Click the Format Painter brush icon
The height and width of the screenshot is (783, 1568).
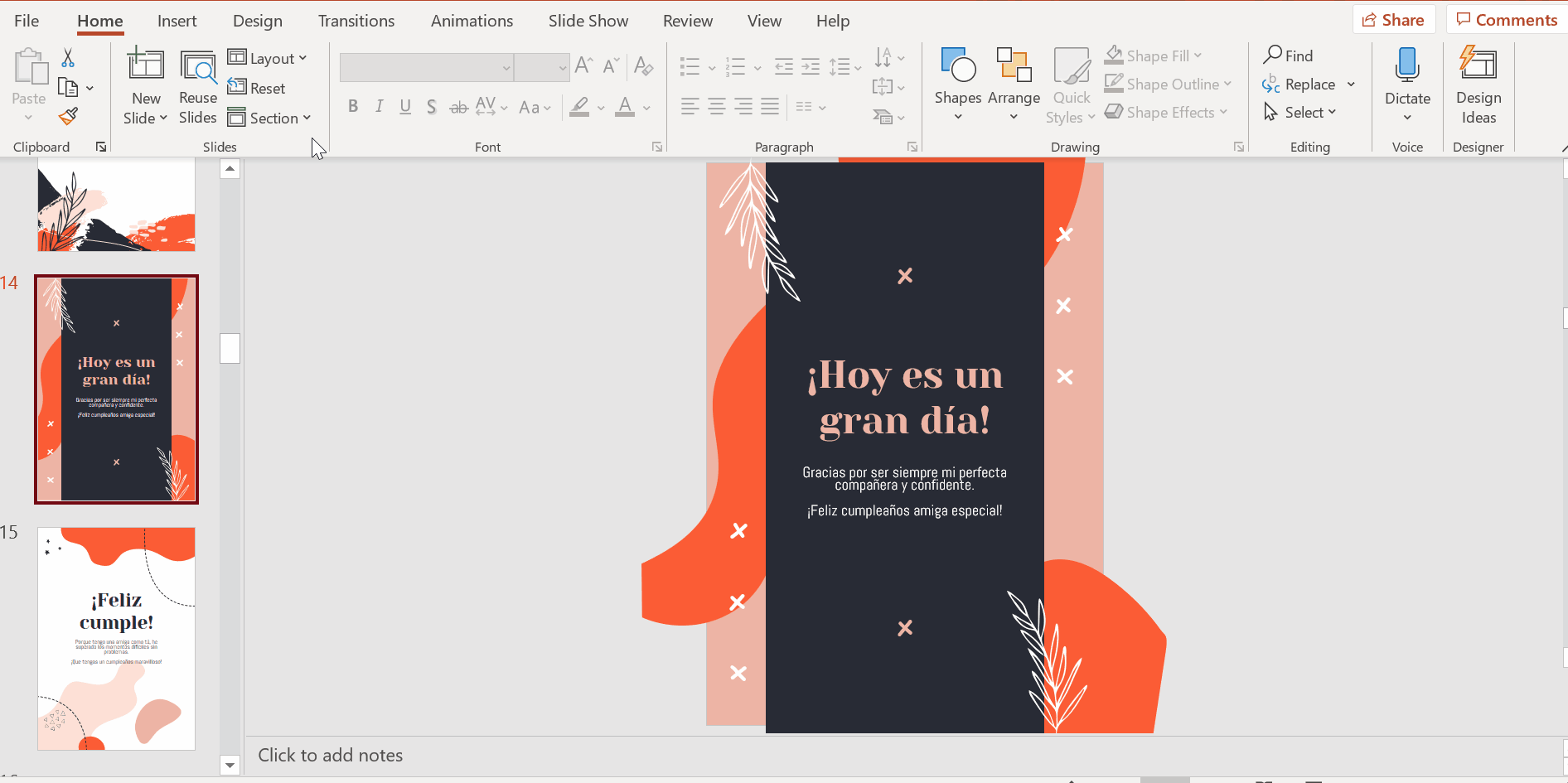69,117
